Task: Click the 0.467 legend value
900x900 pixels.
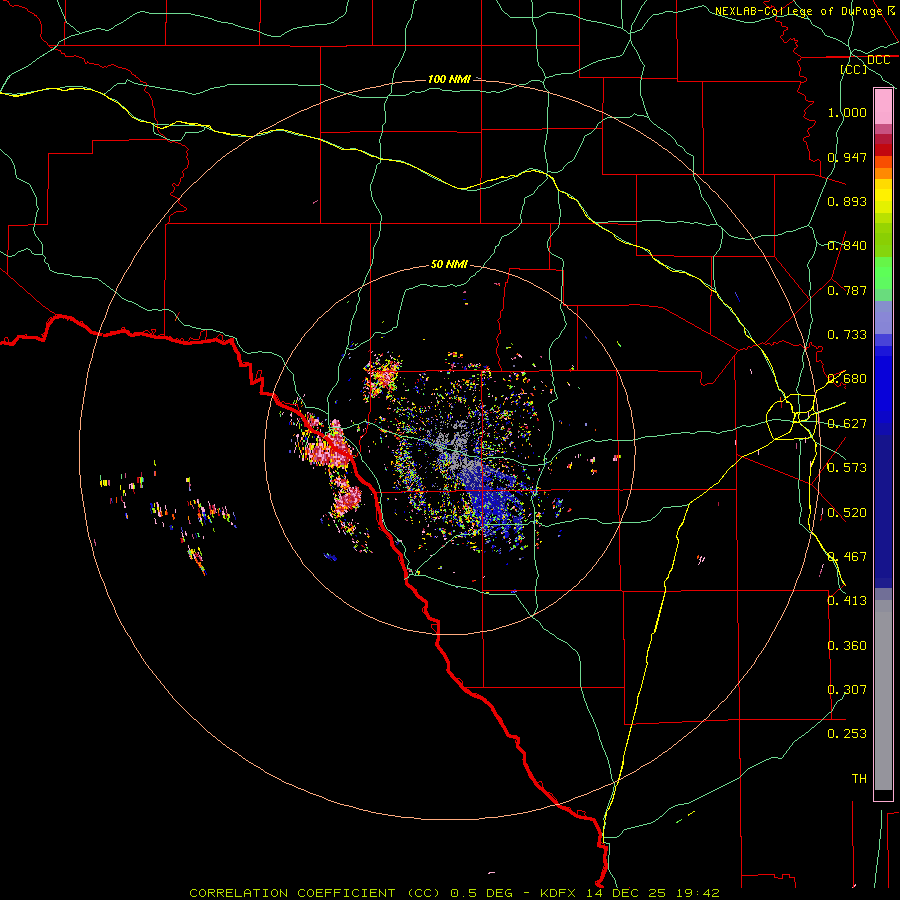Action: pos(847,557)
